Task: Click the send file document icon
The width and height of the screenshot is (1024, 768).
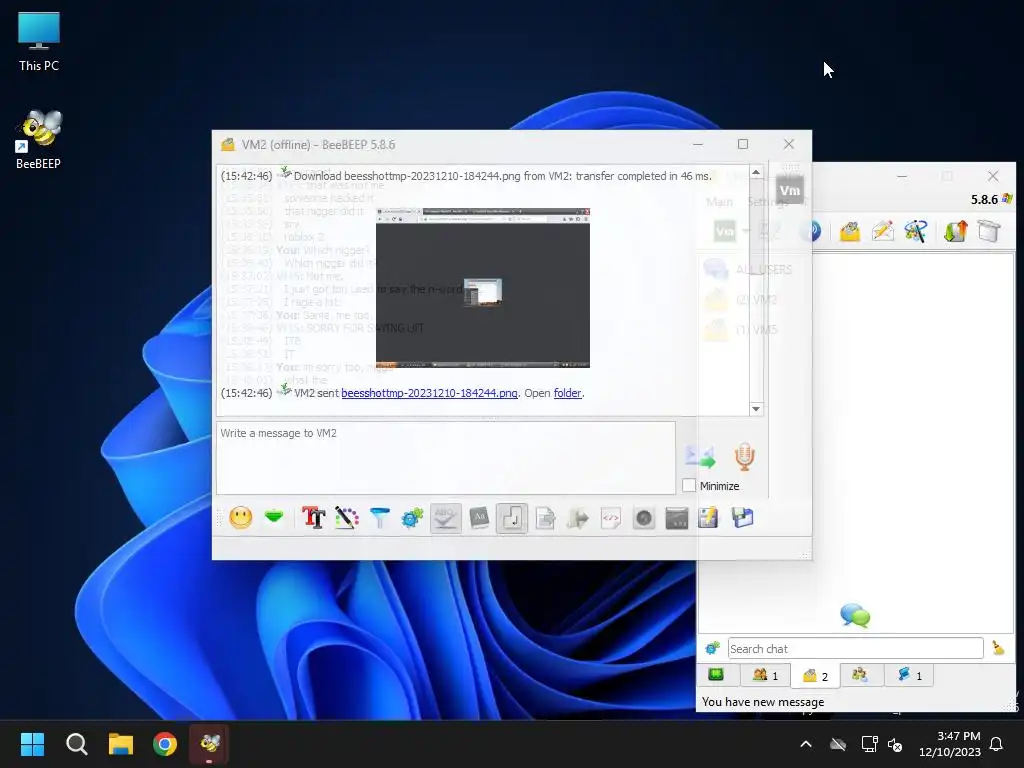Action: click(x=545, y=519)
